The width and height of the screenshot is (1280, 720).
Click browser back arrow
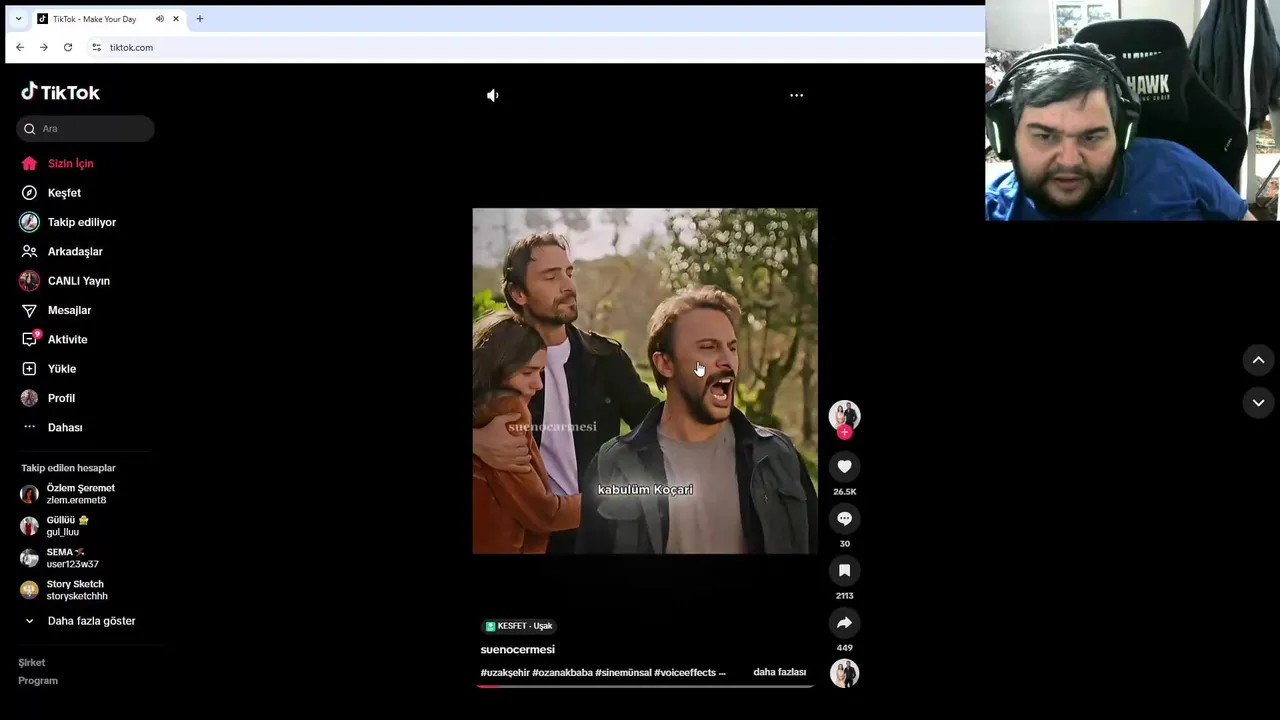(x=20, y=47)
